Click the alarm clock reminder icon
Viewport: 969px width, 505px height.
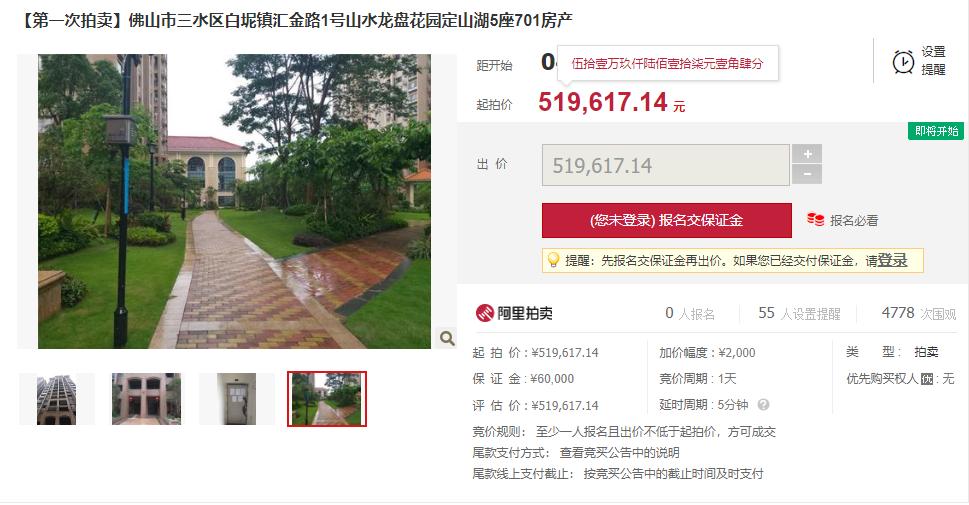(x=903, y=62)
